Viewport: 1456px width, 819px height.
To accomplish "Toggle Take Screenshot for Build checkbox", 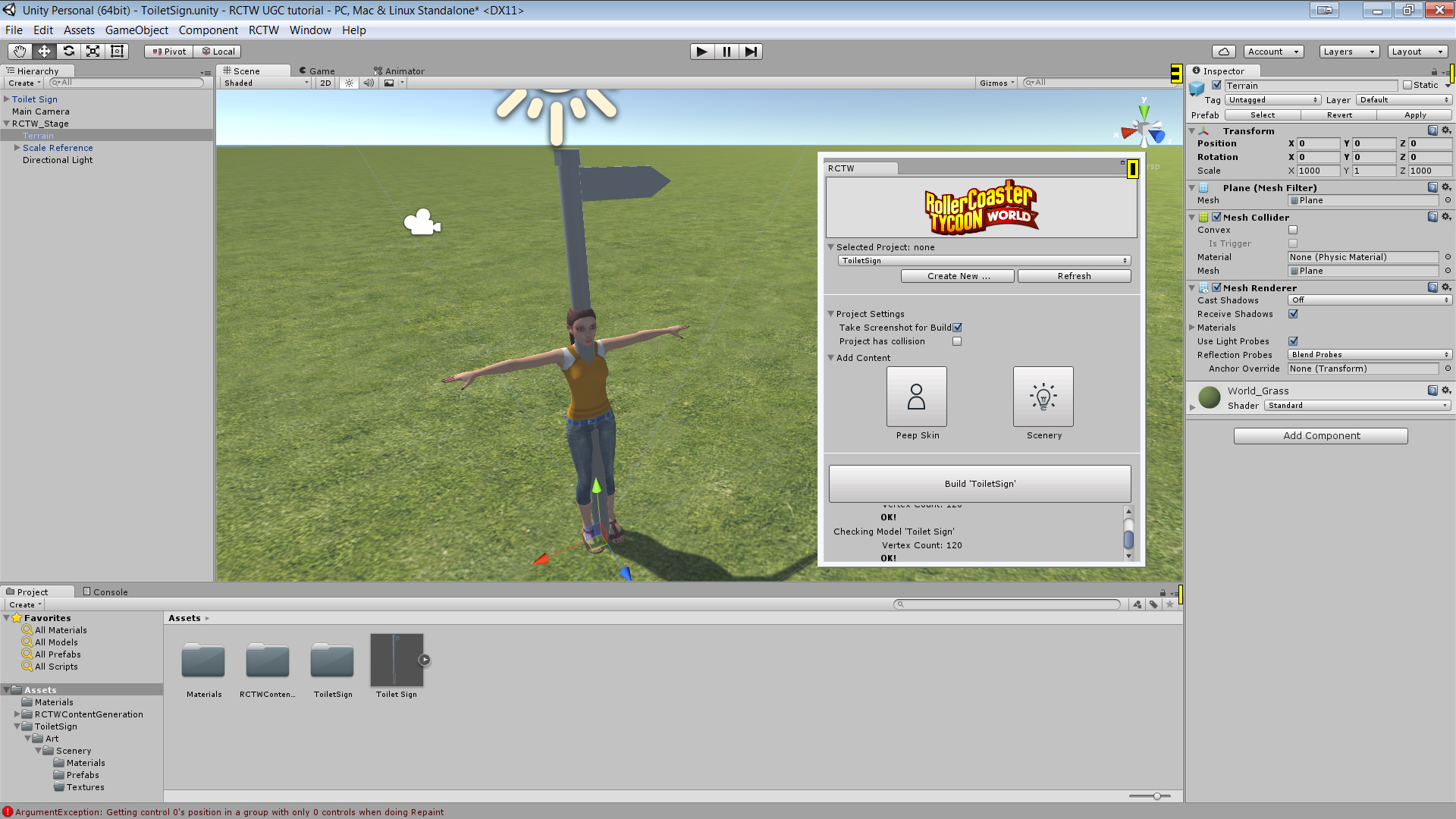I will point(957,328).
